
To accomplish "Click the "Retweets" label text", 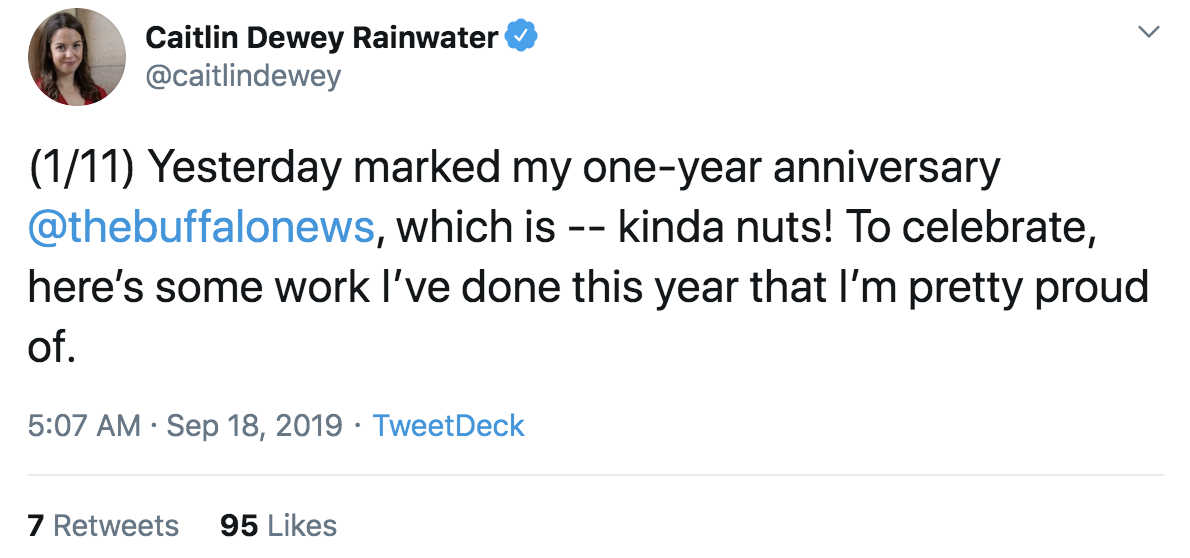I will click(x=115, y=525).
